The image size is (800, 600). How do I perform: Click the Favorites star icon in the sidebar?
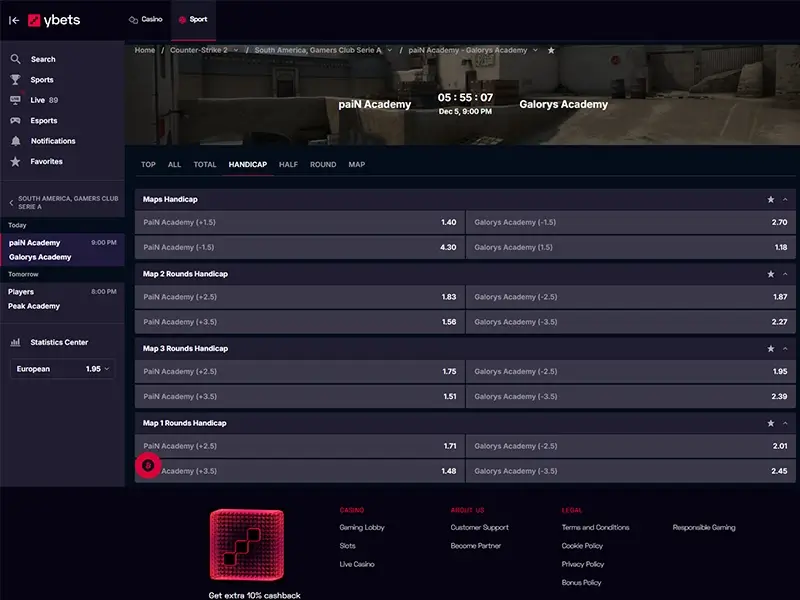pyautogui.click(x=16, y=161)
